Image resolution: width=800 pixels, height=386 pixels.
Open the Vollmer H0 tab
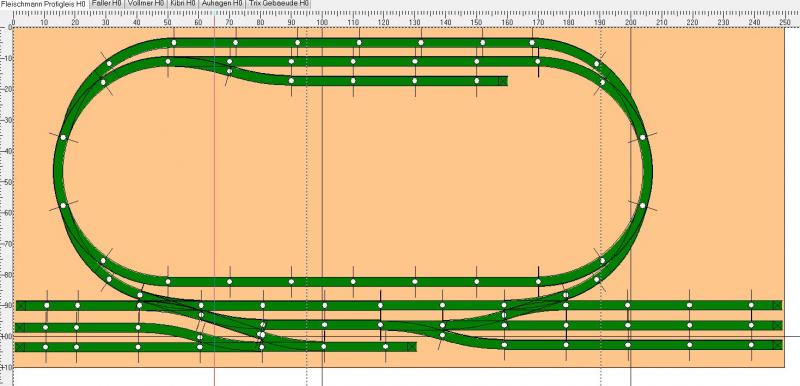[x=145, y=3]
